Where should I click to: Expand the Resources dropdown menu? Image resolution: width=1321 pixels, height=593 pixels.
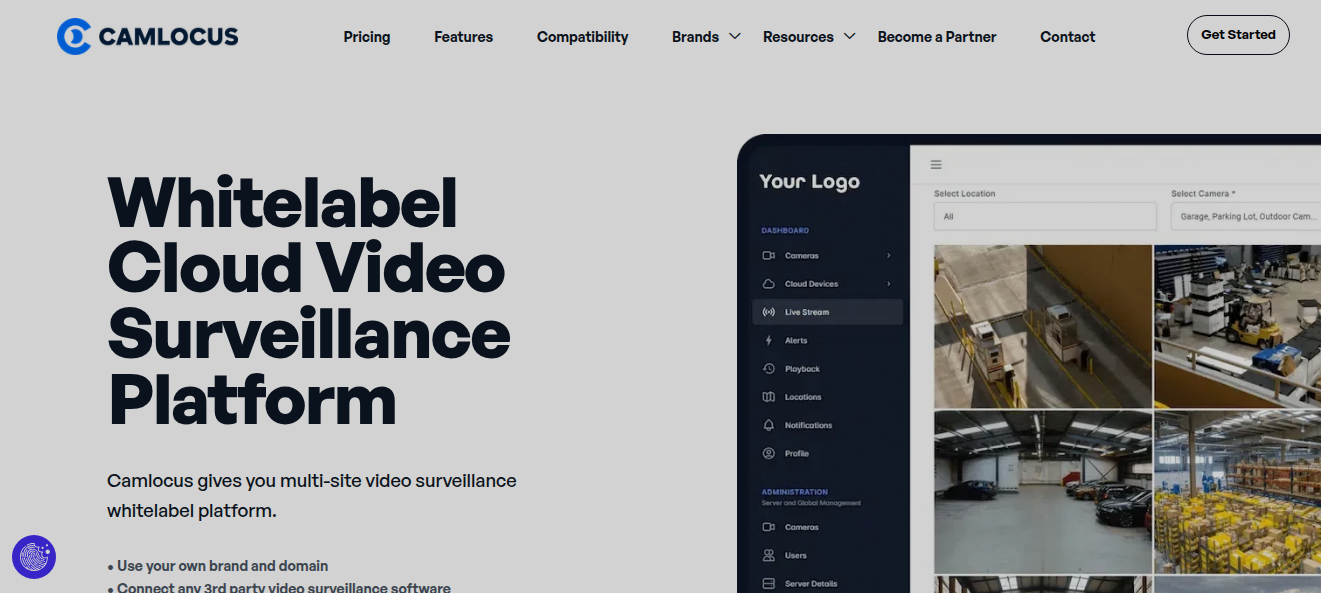pyautogui.click(x=809, y=37)
